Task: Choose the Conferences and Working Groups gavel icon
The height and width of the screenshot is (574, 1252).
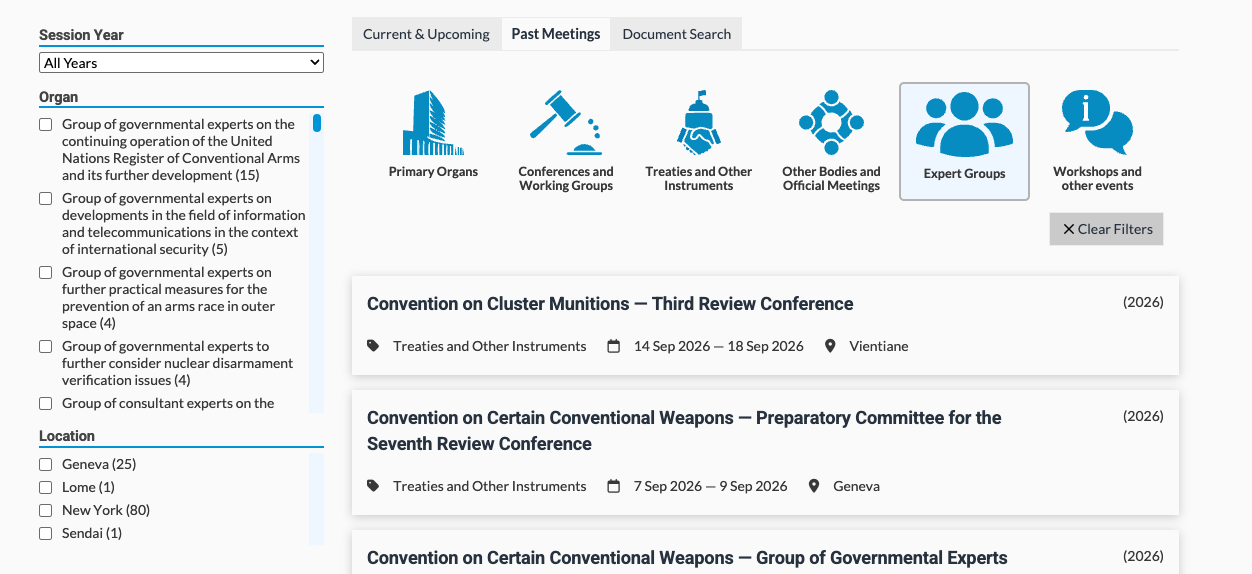Action: pos(566,123)
